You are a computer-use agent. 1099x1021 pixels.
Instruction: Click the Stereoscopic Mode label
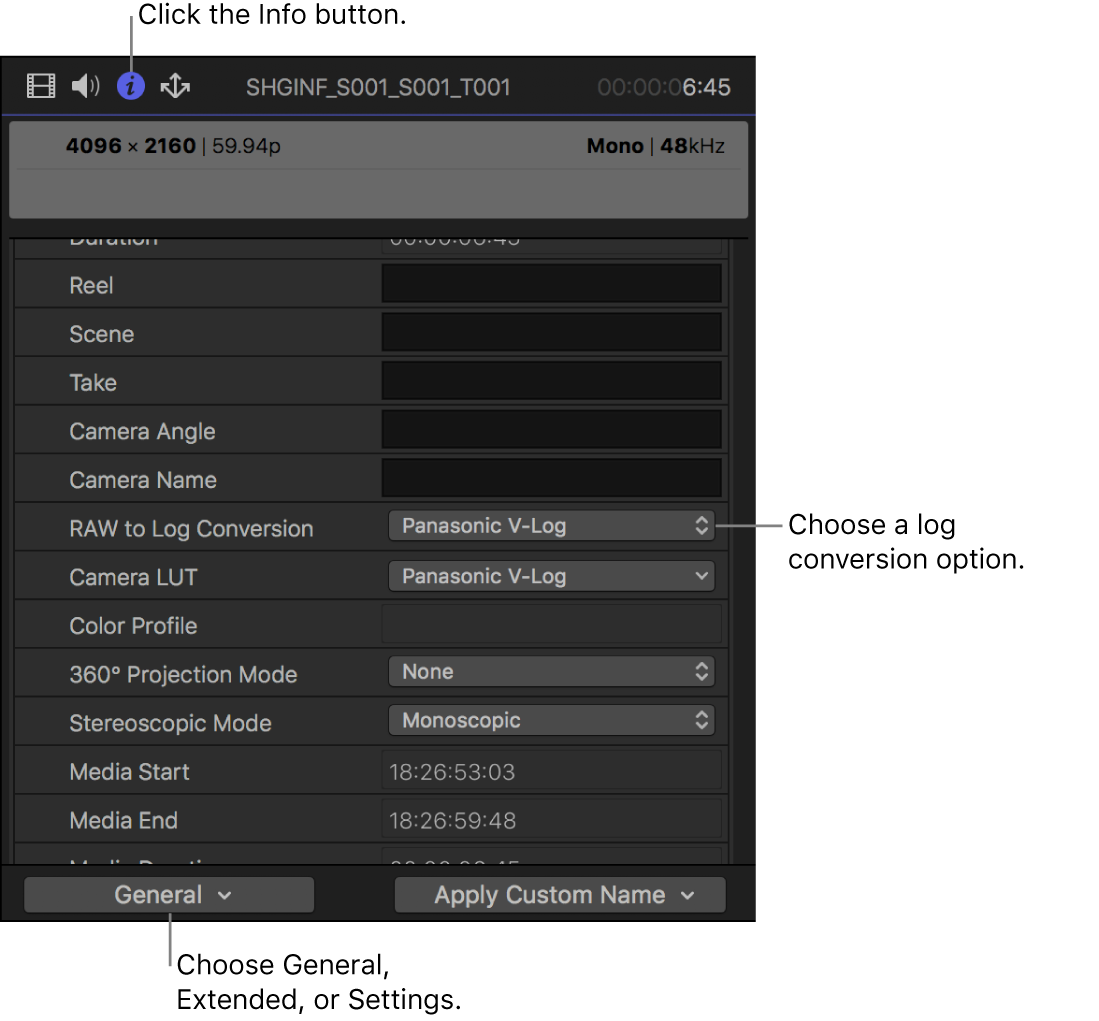coord(170,723)
